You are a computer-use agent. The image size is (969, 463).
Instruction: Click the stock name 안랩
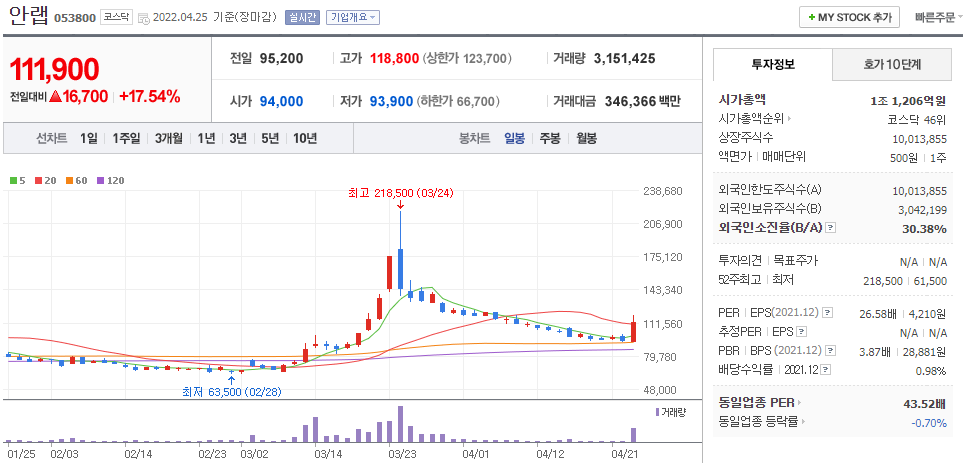pyautogui.click(x=28, y=16)
